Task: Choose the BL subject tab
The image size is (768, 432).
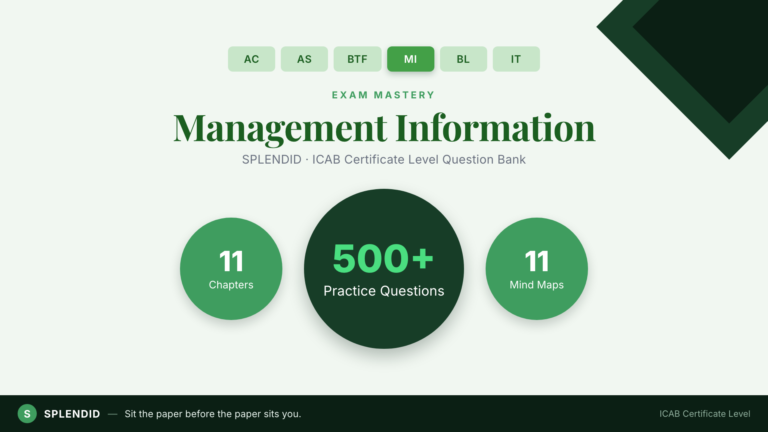Action: [x=463, y=59]
